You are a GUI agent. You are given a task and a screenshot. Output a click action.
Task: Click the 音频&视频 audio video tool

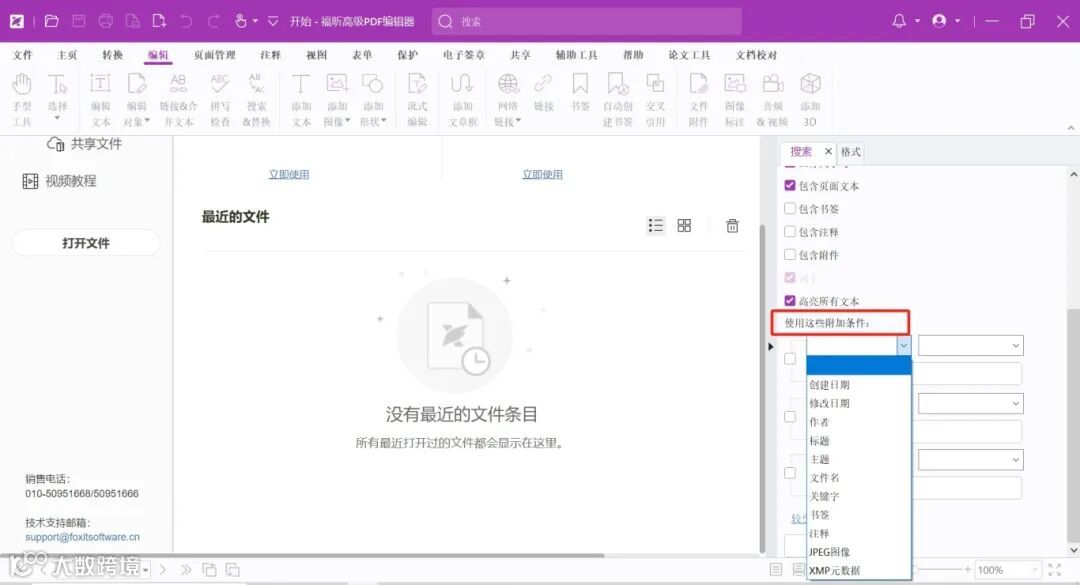(772, 100)
